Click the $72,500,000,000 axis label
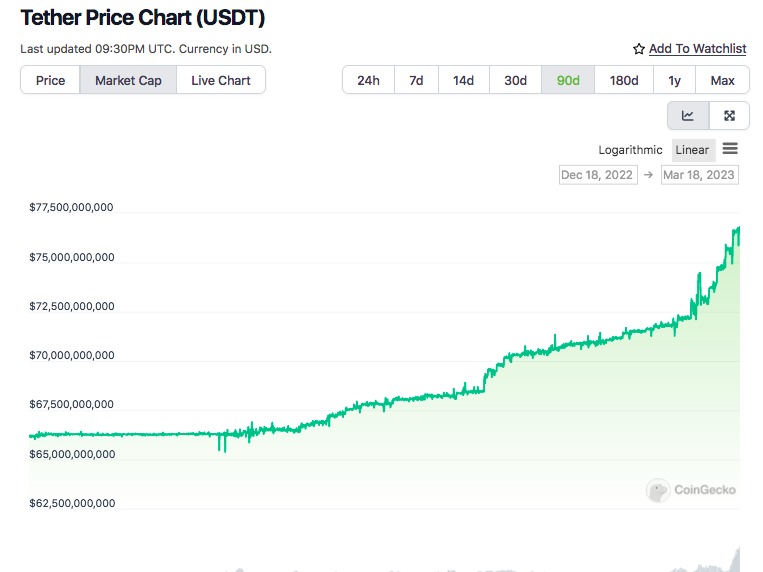 pos(72,306)
